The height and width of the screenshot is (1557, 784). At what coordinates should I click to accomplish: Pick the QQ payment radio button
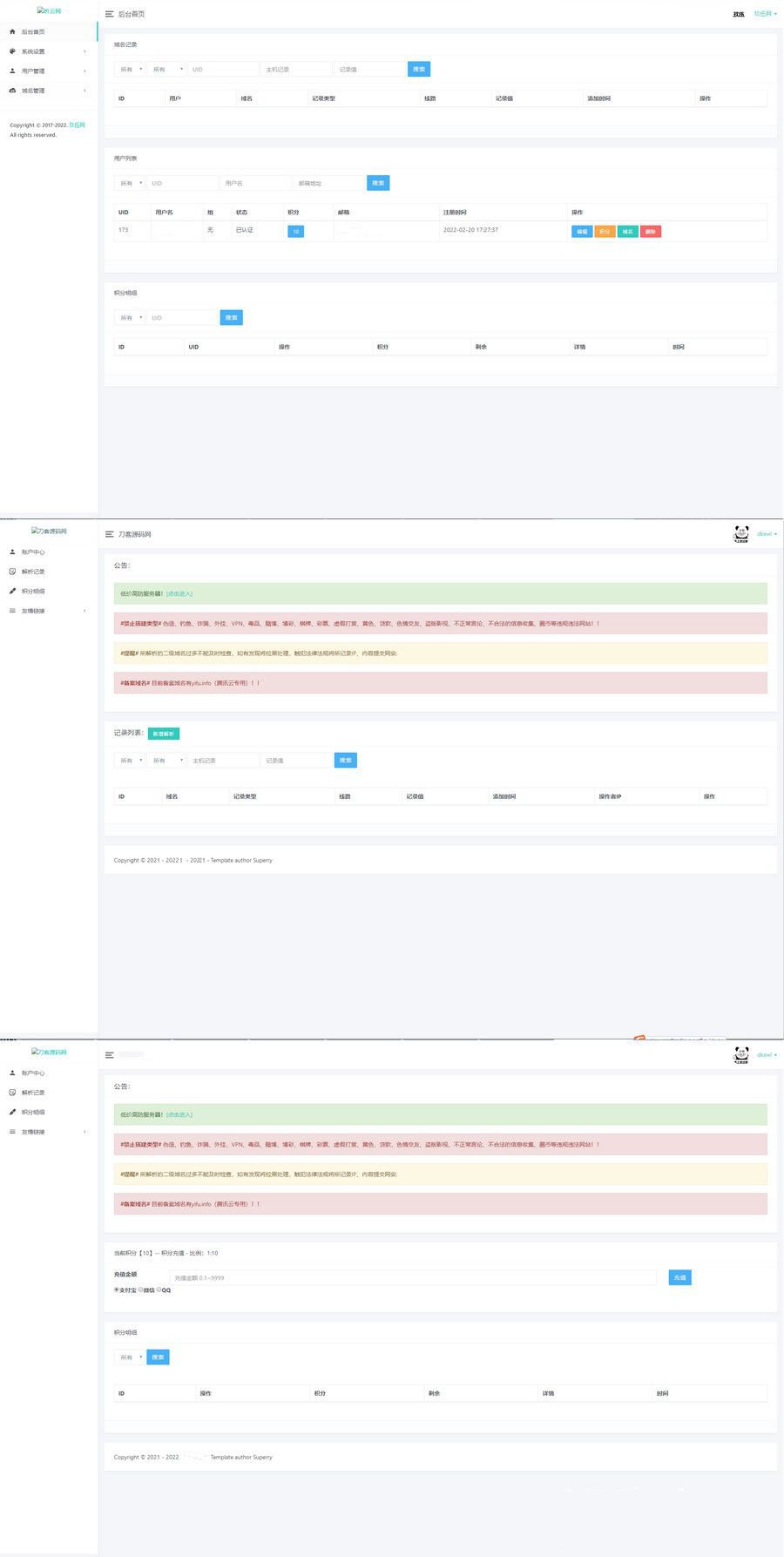click(x=159, y=1290)
